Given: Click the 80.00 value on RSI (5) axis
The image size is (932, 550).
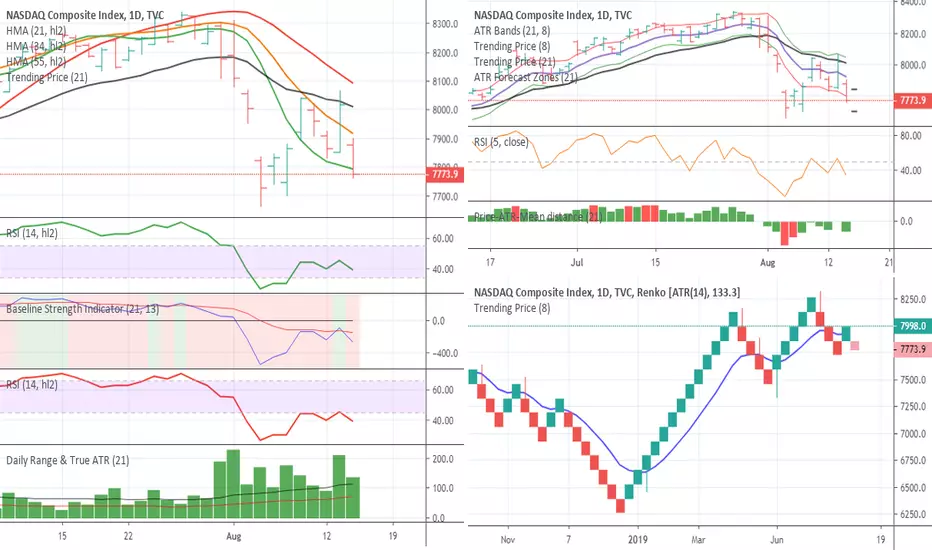Looking at the screenshot, I should (x=911, y=136).
